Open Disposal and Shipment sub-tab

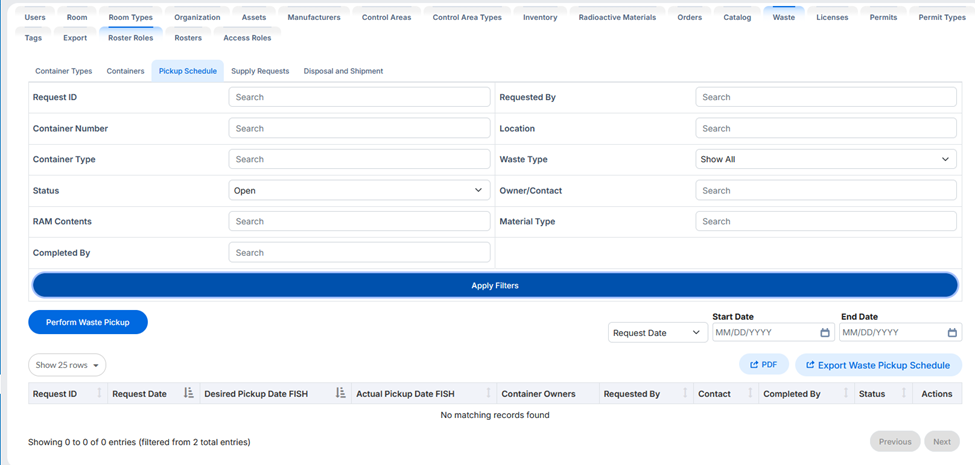click(343, 71)
